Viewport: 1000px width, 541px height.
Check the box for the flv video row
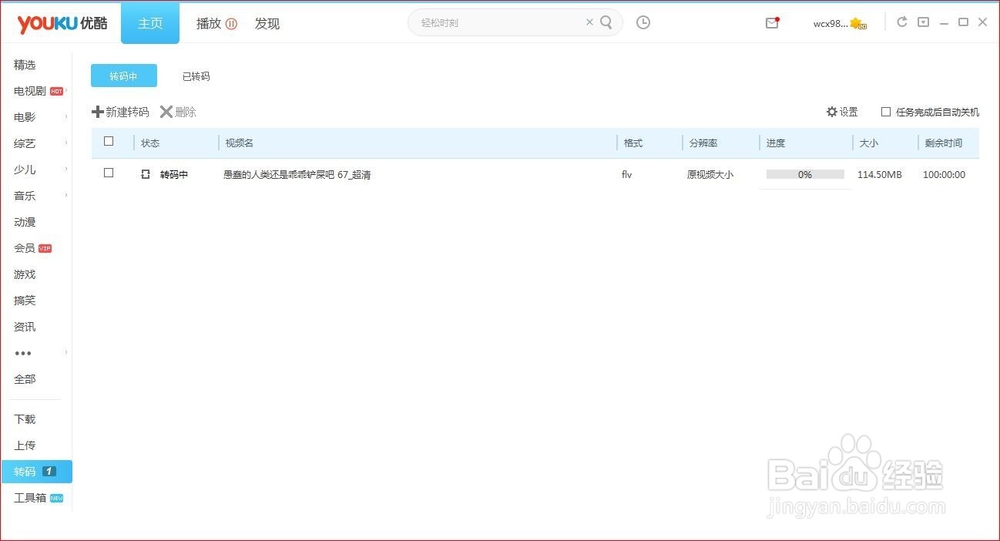point(109,173)
